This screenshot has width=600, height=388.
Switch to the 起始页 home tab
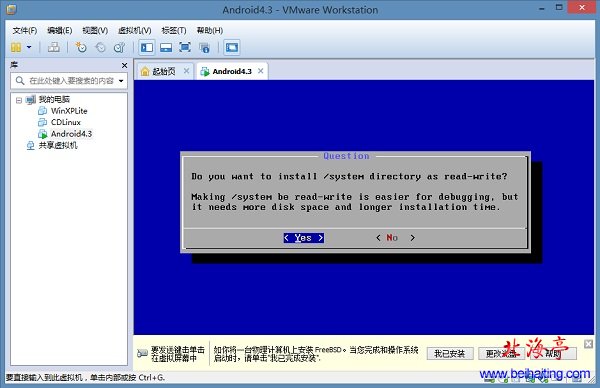click(x=164, y=71)
